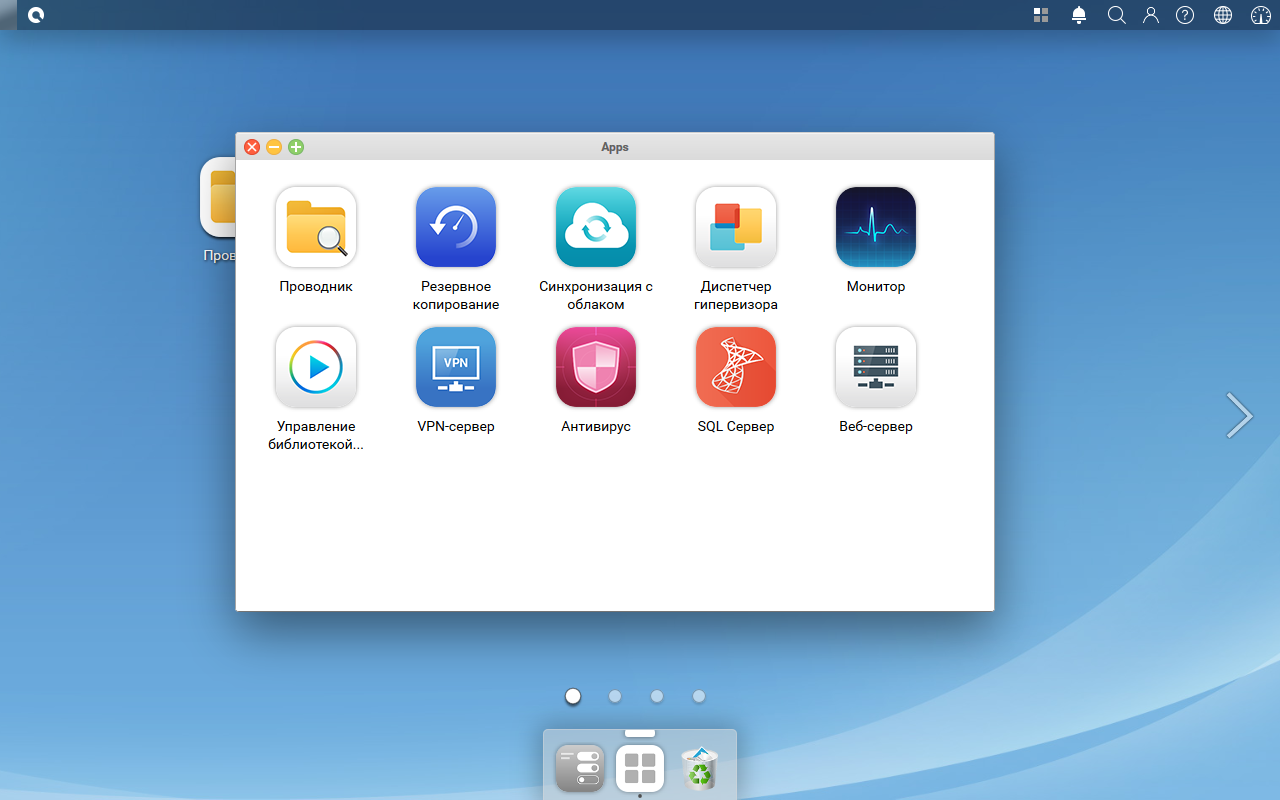Click the SQL Сервер label text
This screenshot has width=1280, height=800.
pyautogui.click(x=736, y=426)
